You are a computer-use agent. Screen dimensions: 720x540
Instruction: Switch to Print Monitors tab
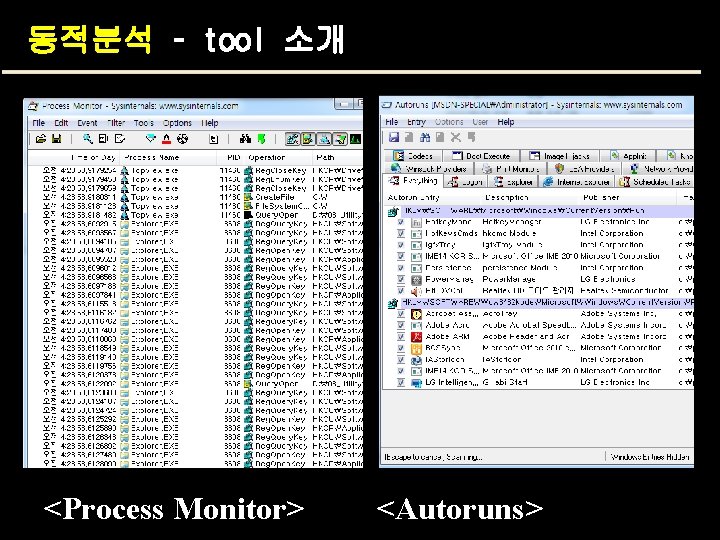coord(512,169)
